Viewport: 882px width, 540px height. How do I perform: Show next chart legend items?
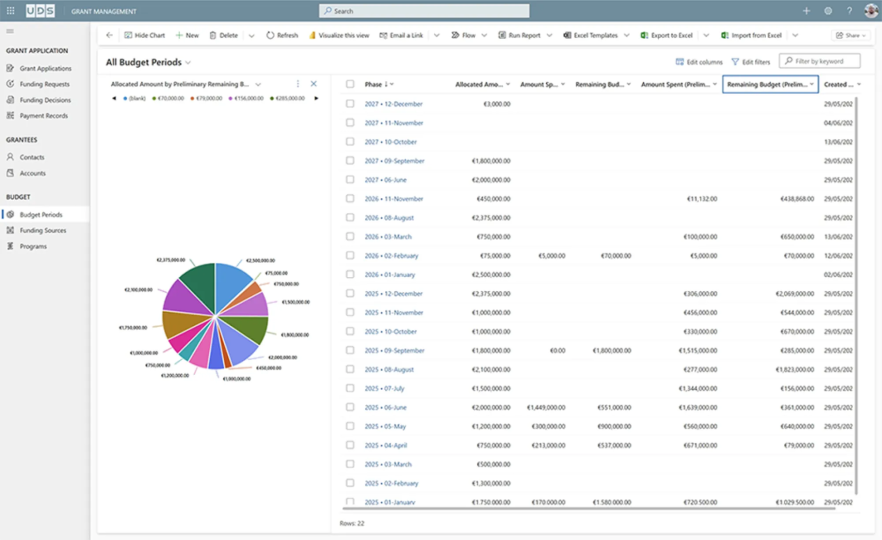click(x=316, y=98)
